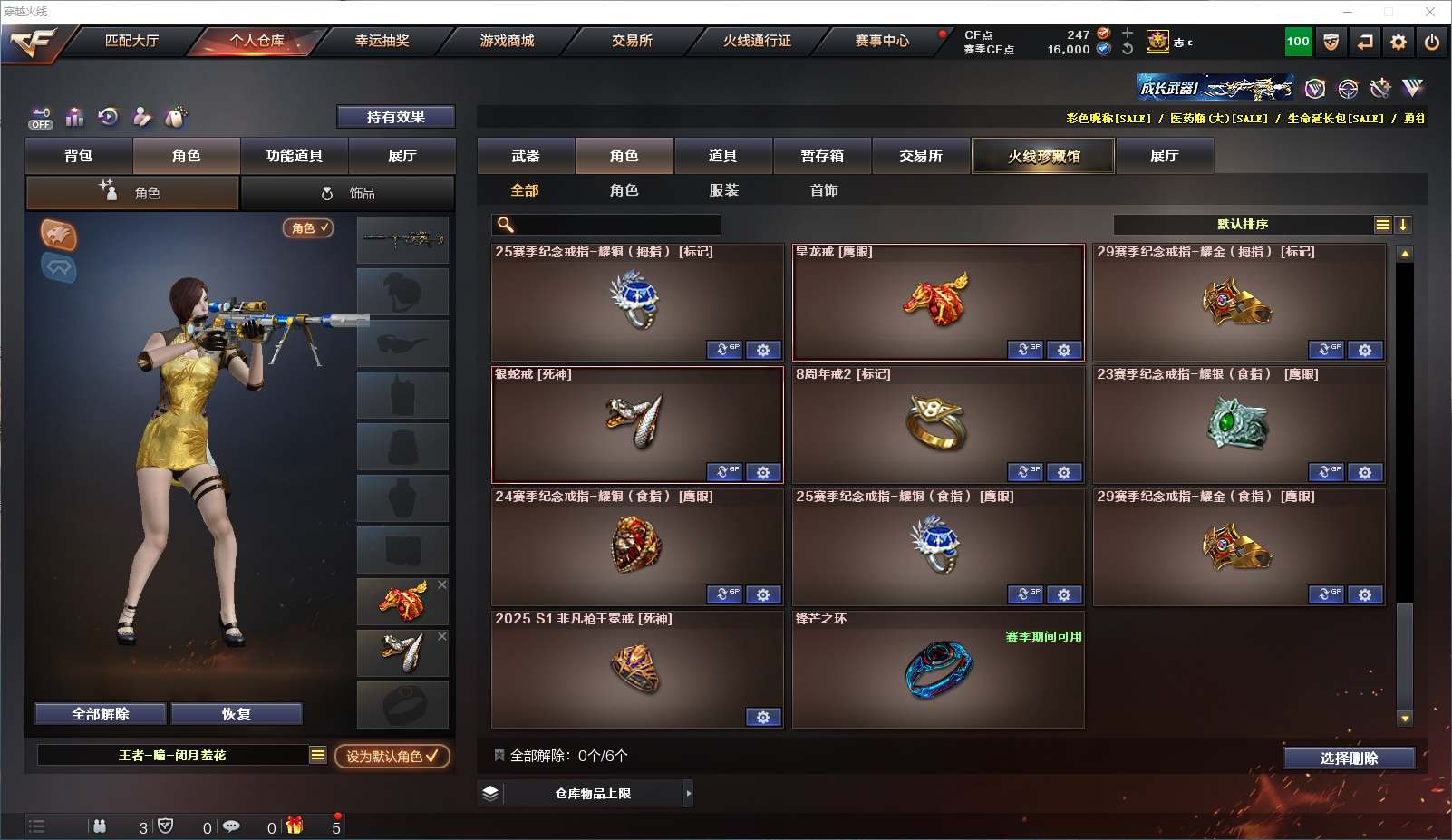This screenshot has height=840, width=1452.
Task: Click the gift box icon in status bar
Action: (x=295, y=826)
